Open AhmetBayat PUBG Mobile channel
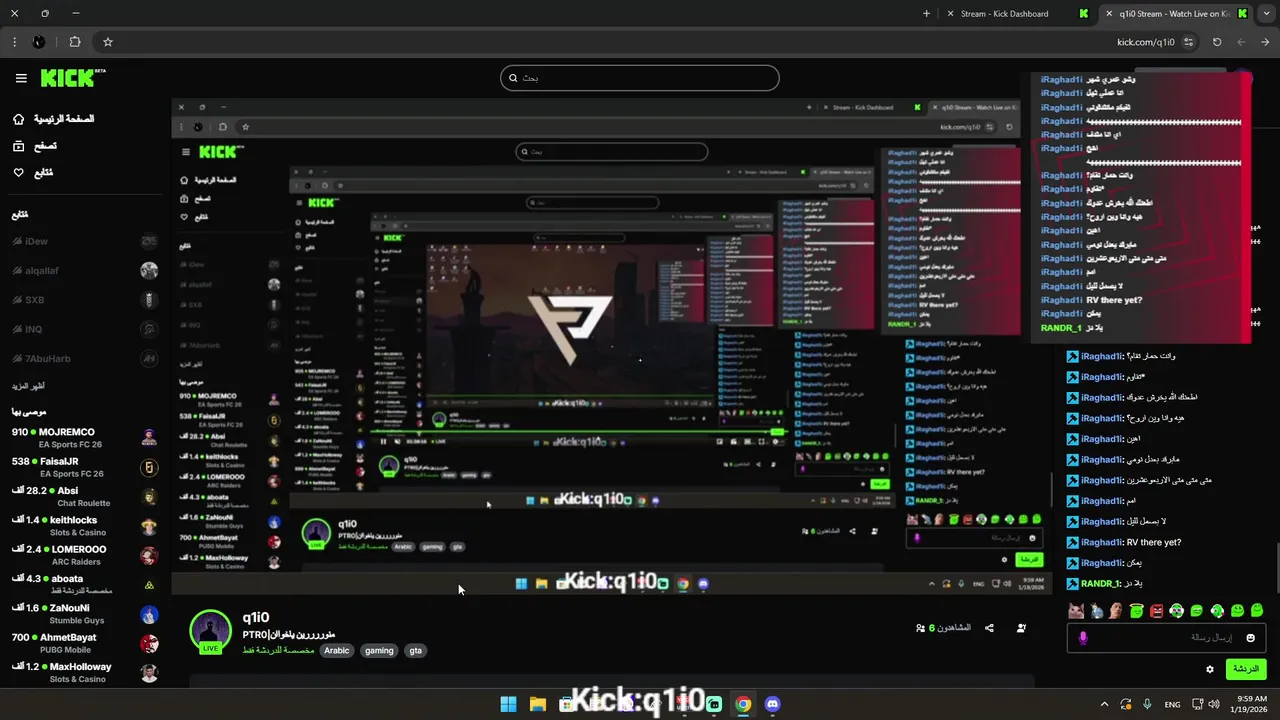Screen dimensions: 1280x720 pyautogui.click(x=85, y=643)
